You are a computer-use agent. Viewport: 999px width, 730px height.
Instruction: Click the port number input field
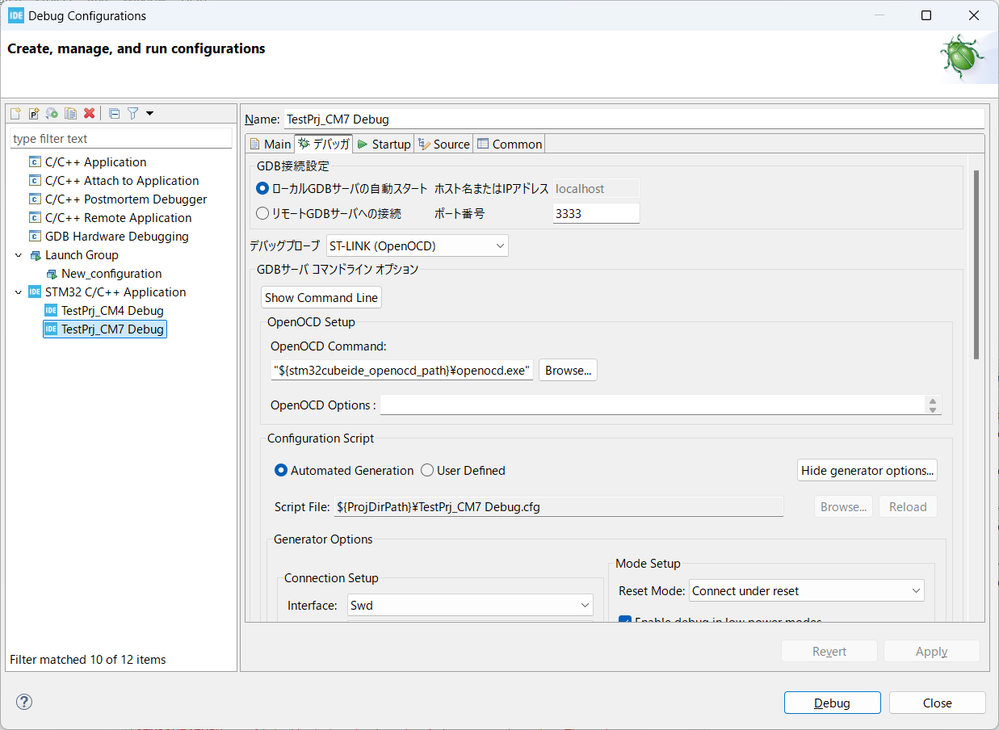pos(595,213)
